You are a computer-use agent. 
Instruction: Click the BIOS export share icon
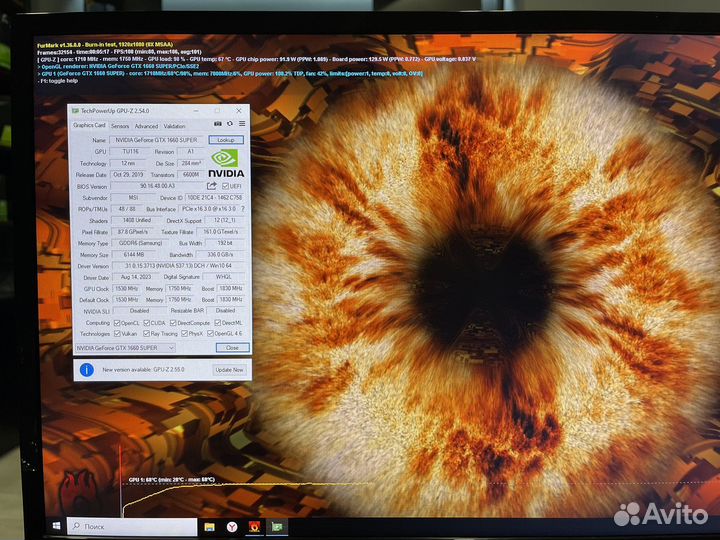[212, 186]
